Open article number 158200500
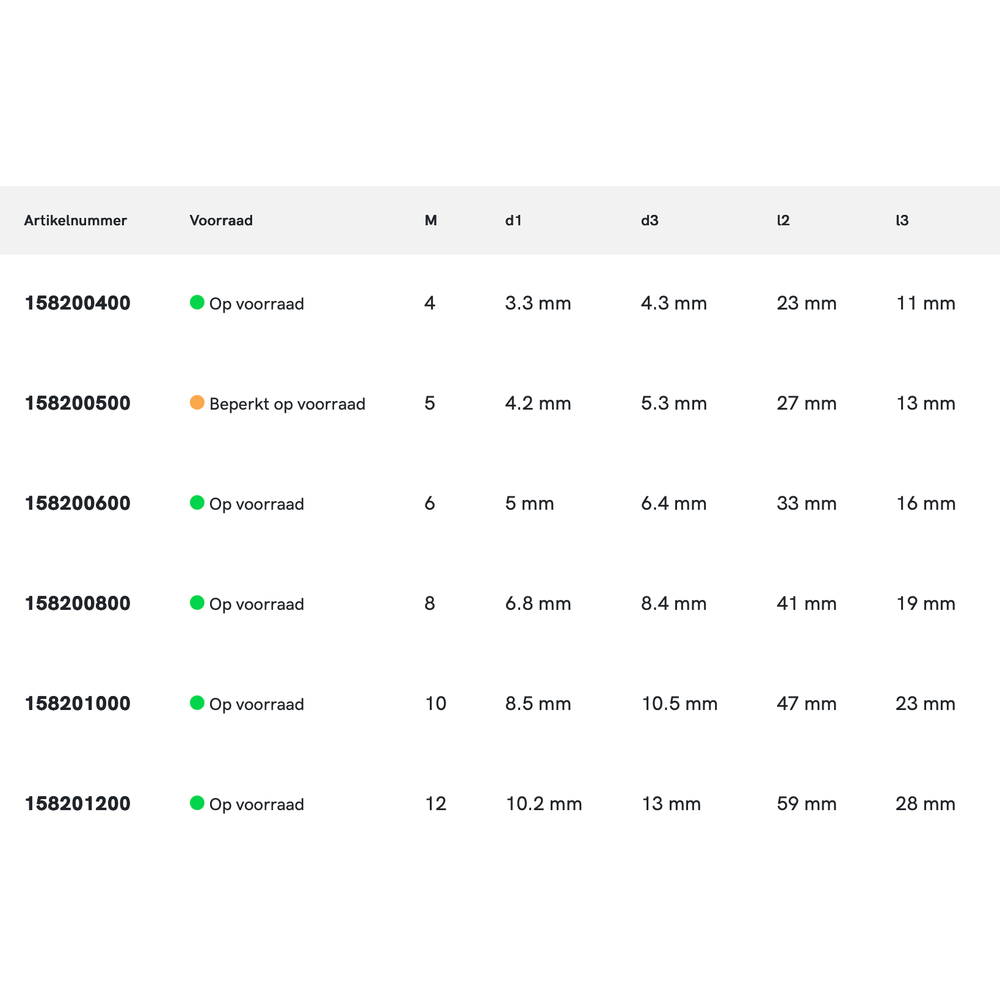Viewport: 1000px width, 1000px height. coord(77,403)
